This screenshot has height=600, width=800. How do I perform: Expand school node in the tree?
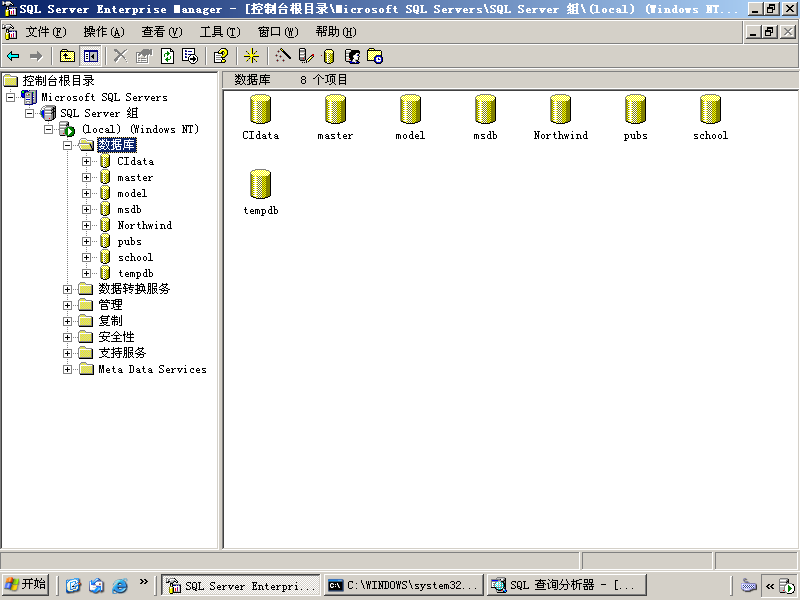[86, 258]
